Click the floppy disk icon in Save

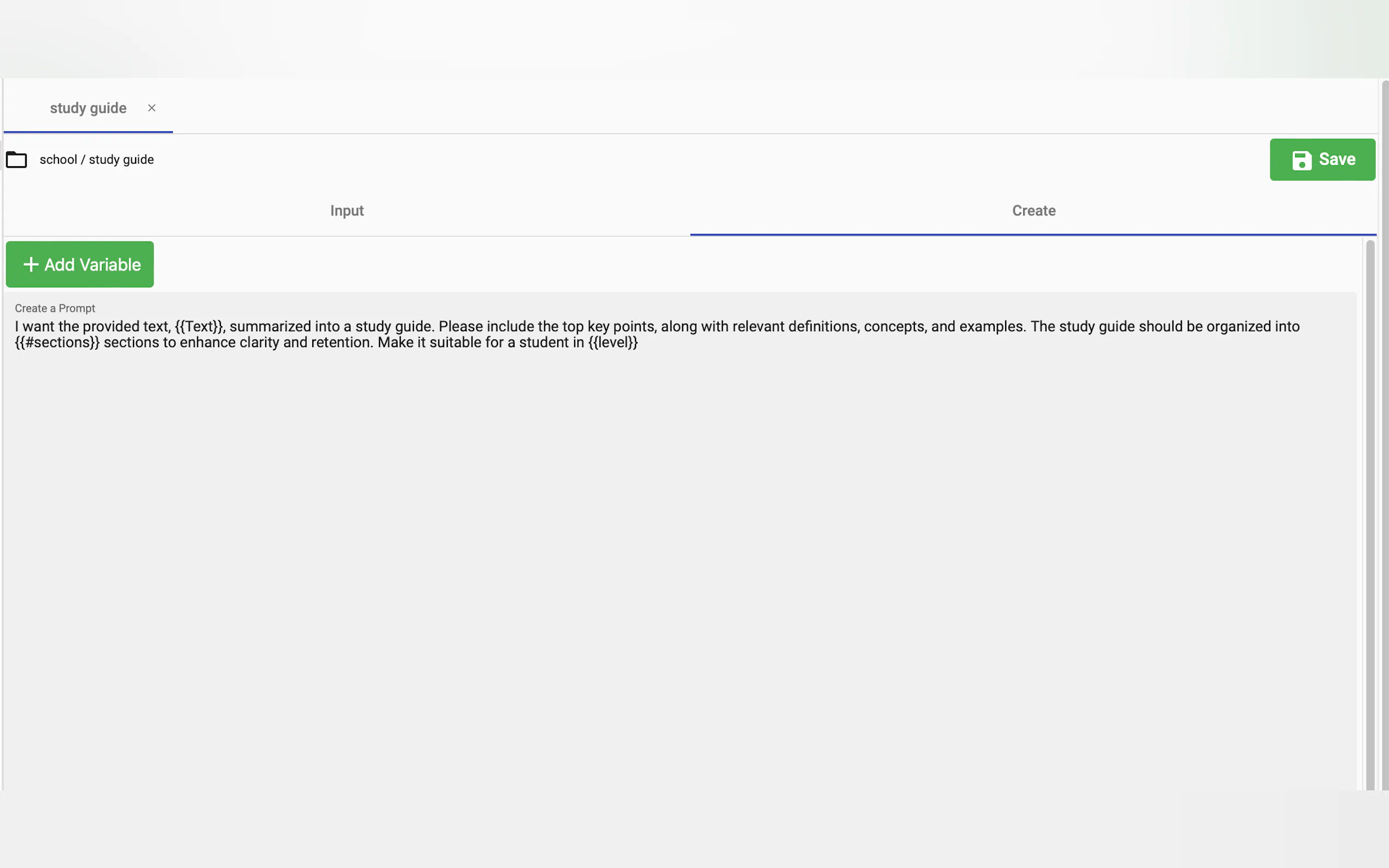(x=1301, y=160)
